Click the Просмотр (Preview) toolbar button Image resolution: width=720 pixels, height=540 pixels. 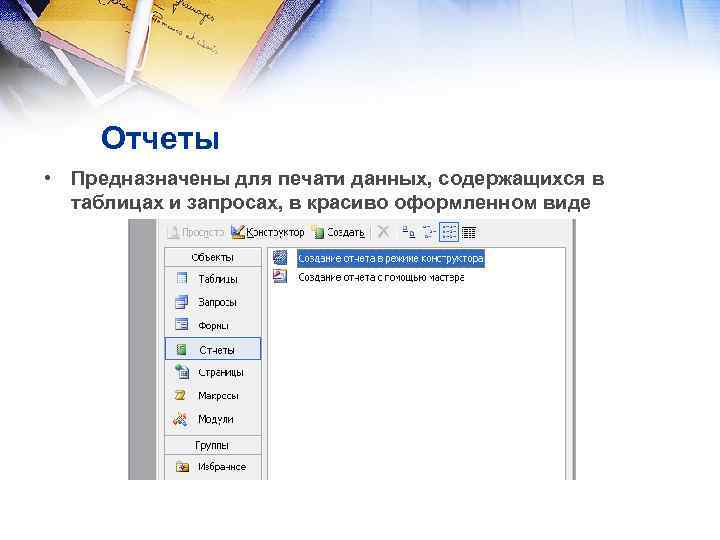pos(196,233)
